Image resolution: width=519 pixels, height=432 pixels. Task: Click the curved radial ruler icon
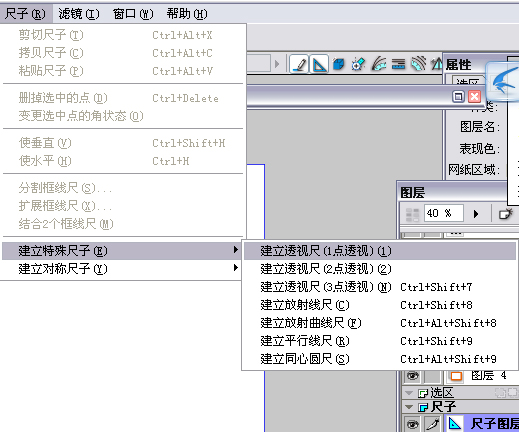coord(379,64)
